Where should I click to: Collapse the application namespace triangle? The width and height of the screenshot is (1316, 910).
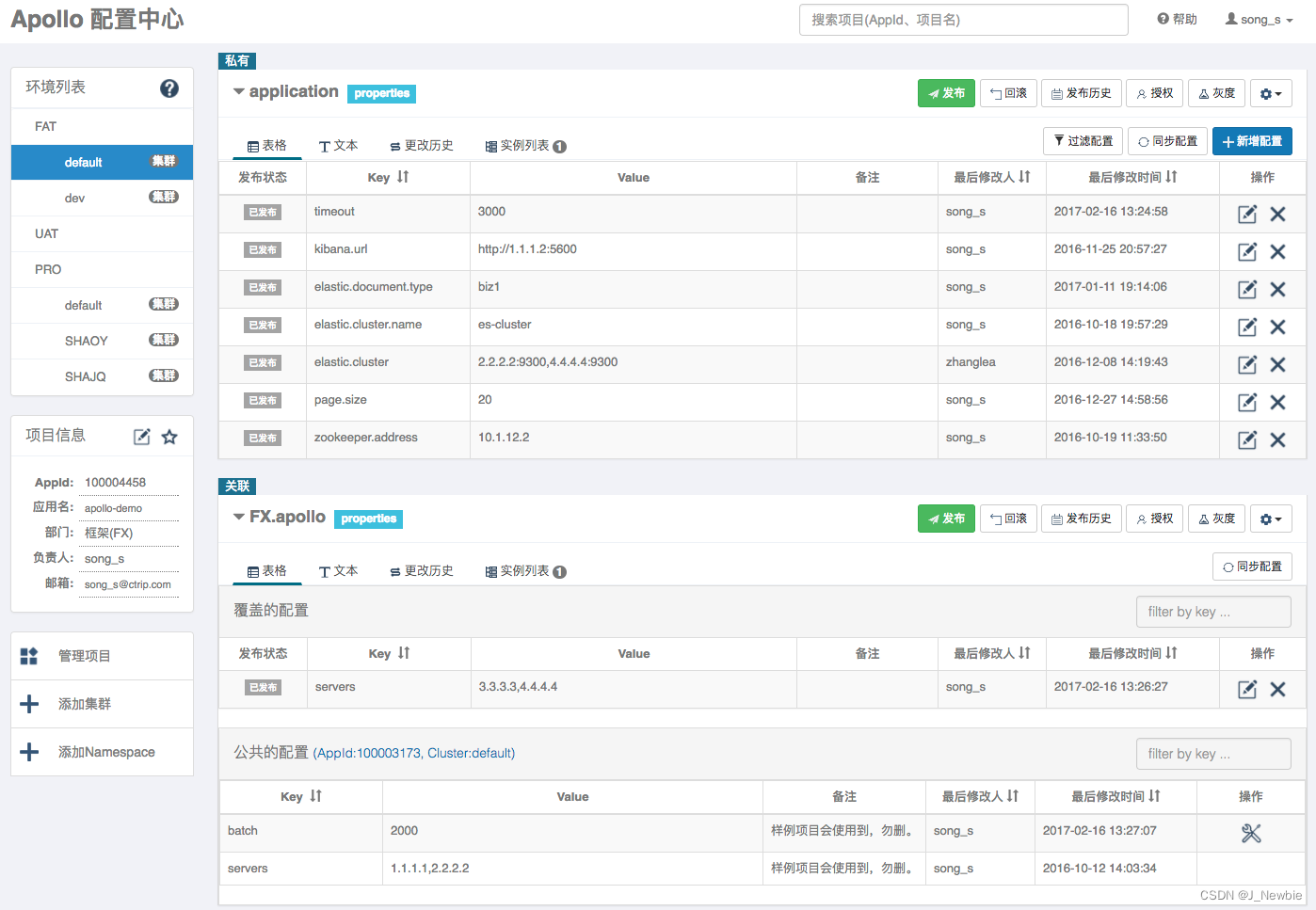coord(239,91)
